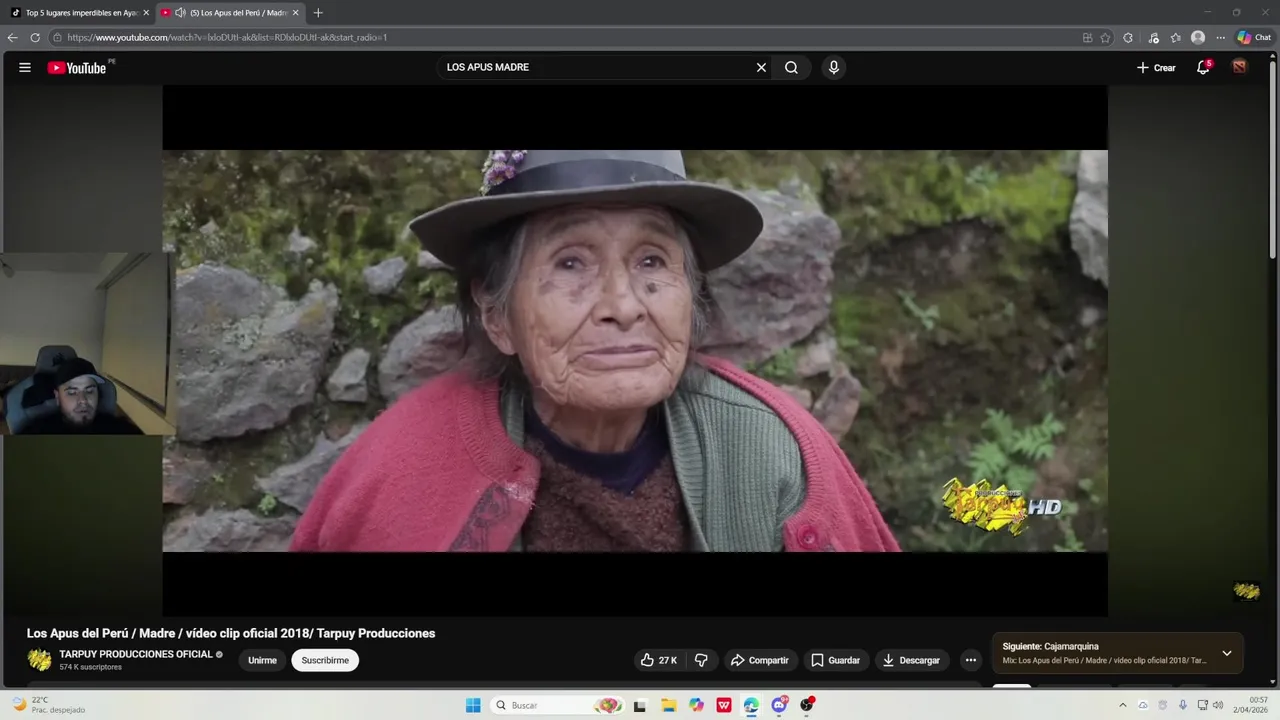Open browser profile avatar
This screenshot has width=1280, height=720.
[1198, 37]
